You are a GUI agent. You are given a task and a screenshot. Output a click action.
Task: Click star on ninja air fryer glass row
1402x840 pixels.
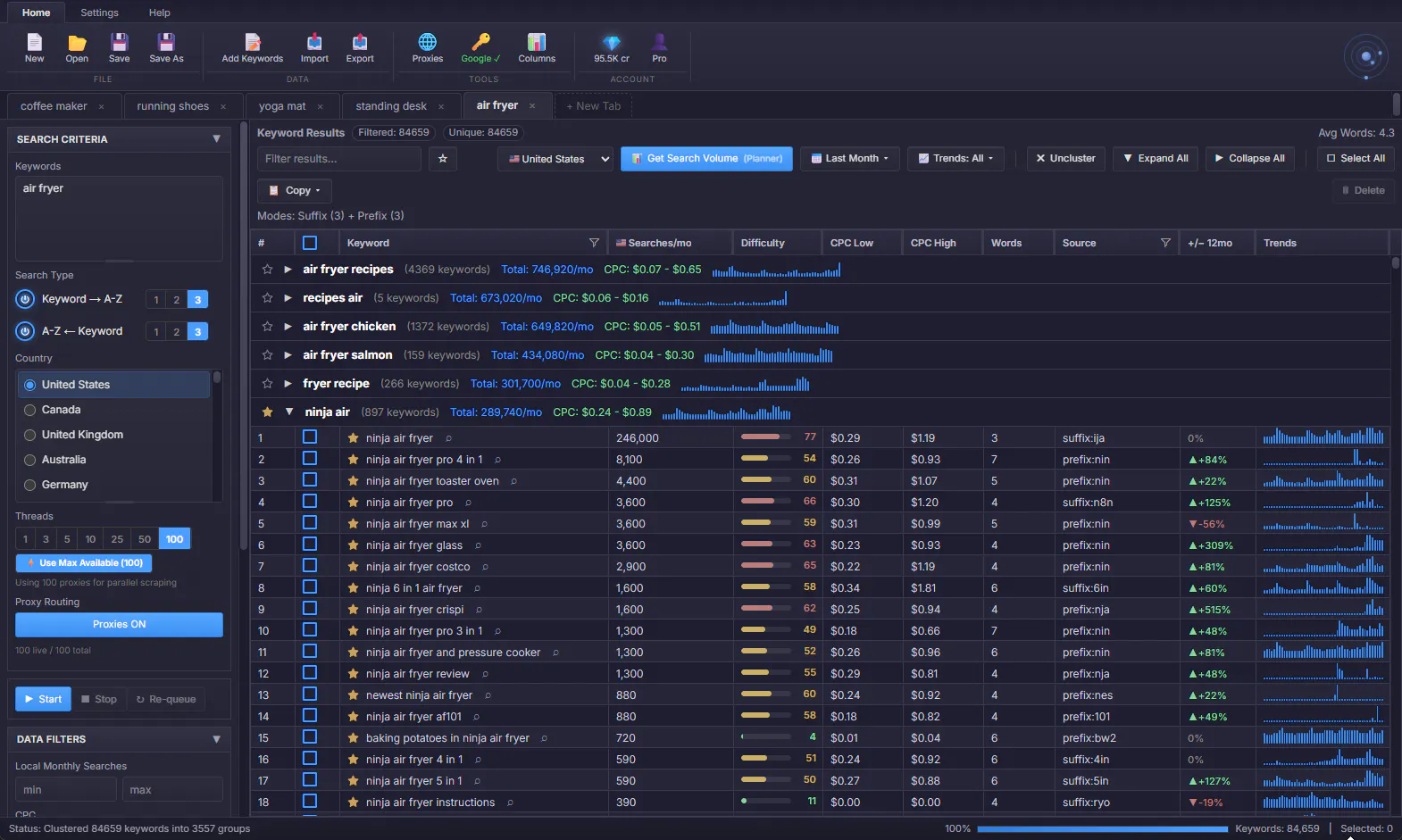tap(354, 545)
